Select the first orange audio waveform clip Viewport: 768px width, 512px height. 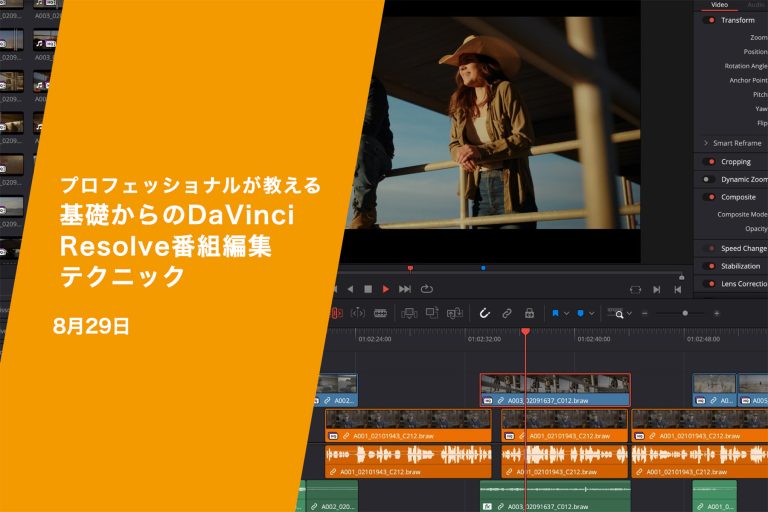click(x=408, y=461)
